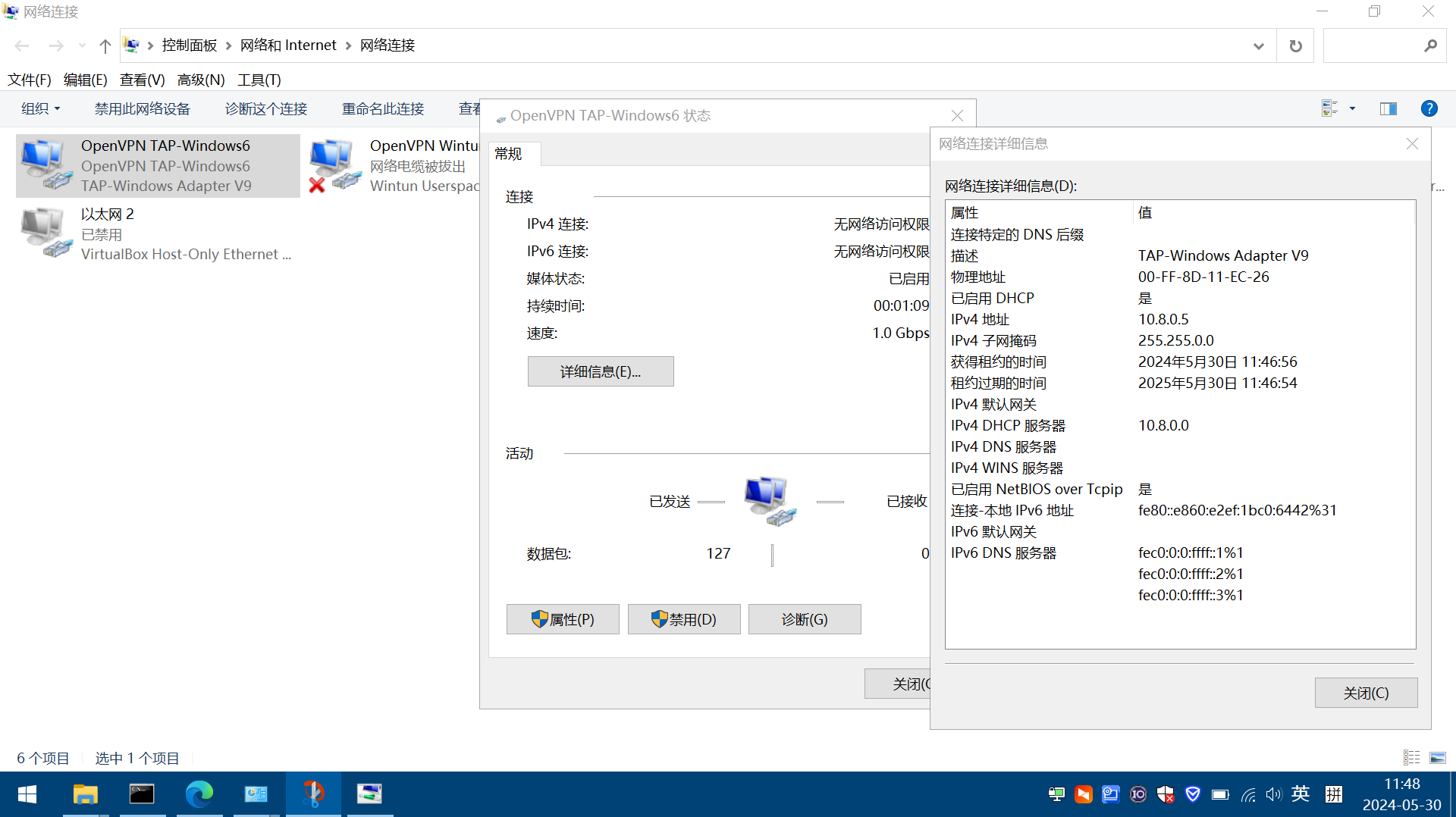
Task: Select the 常规 tab in status dialog
Action: pyautogui.click(x=508, y=154)
